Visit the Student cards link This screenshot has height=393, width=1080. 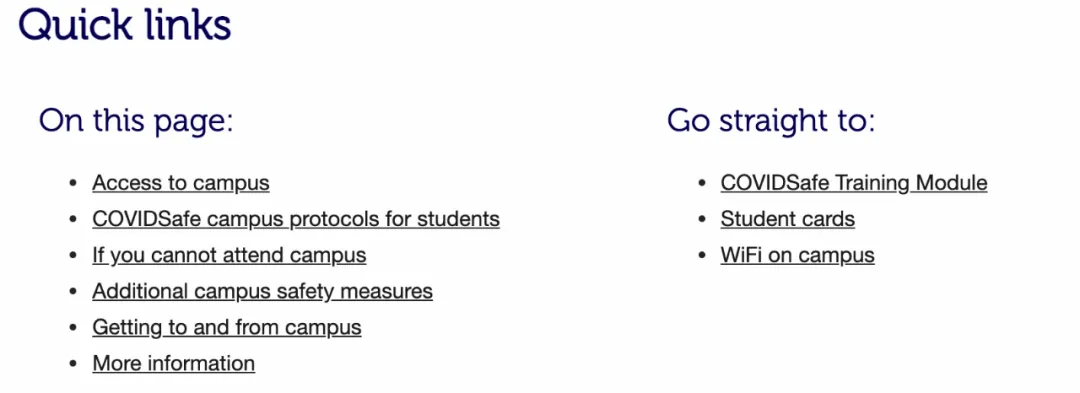click(787, 219)
